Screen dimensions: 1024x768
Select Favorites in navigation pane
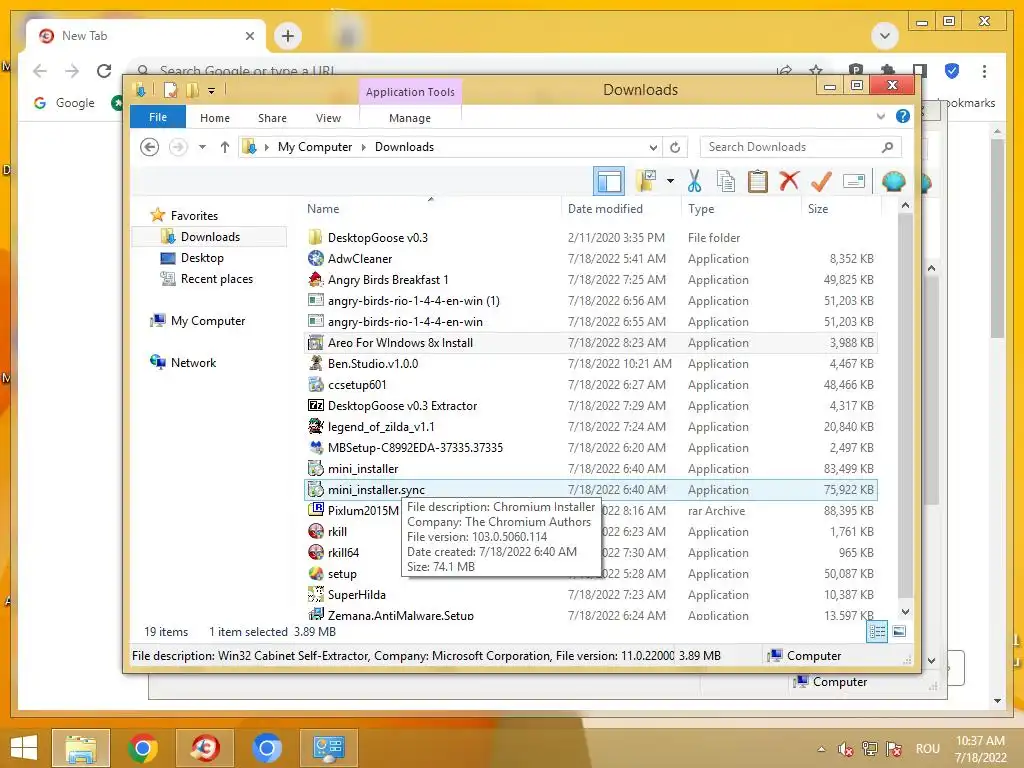[194, 216]
